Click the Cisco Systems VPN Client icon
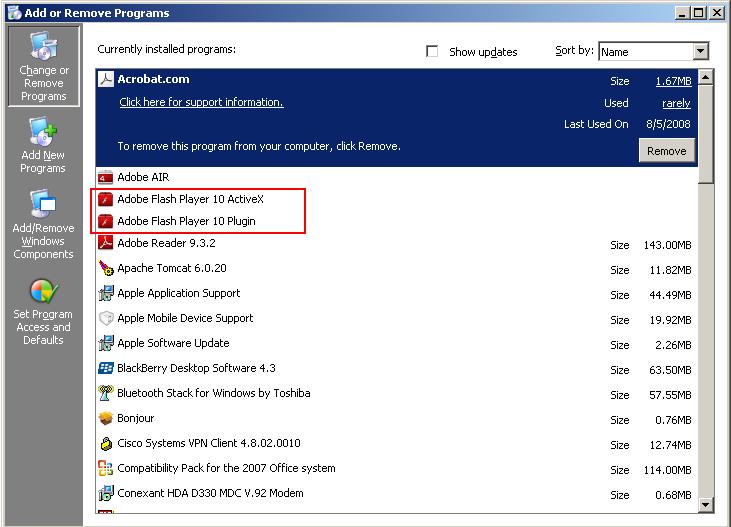The image size is (731, 527). tap(106, 443)
